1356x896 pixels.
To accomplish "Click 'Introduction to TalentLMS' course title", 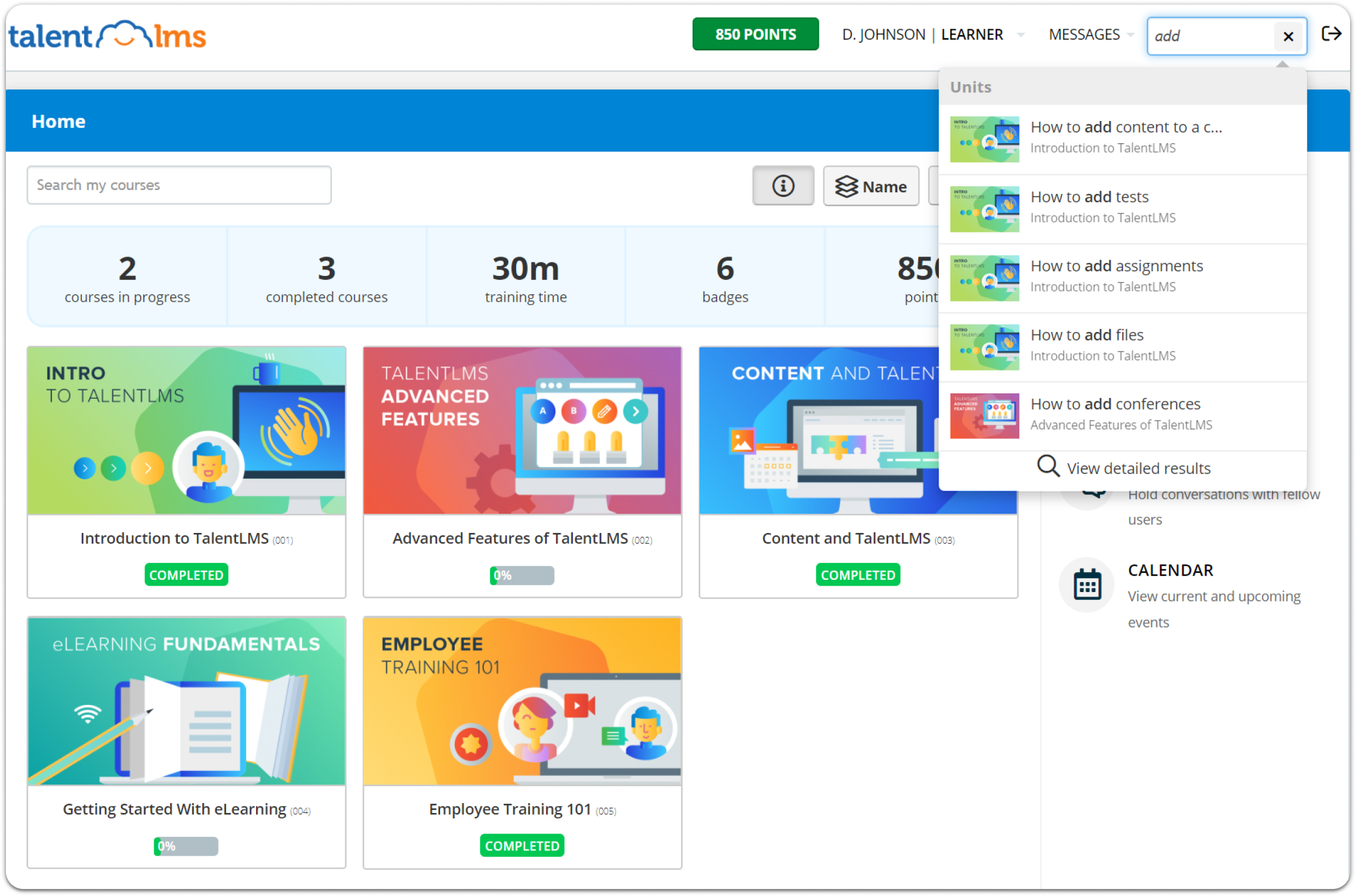I will tap(174, 538).
